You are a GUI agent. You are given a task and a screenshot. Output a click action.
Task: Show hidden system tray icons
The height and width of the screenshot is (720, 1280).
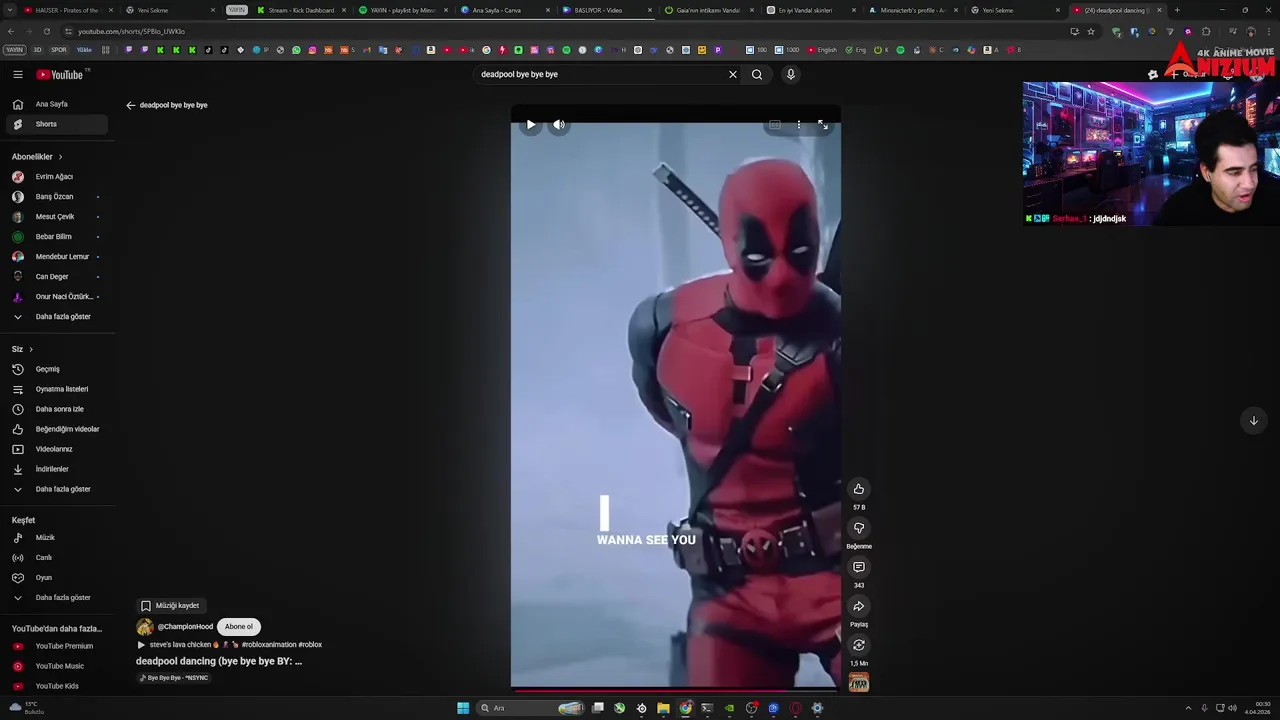[x=1188, y=708]
